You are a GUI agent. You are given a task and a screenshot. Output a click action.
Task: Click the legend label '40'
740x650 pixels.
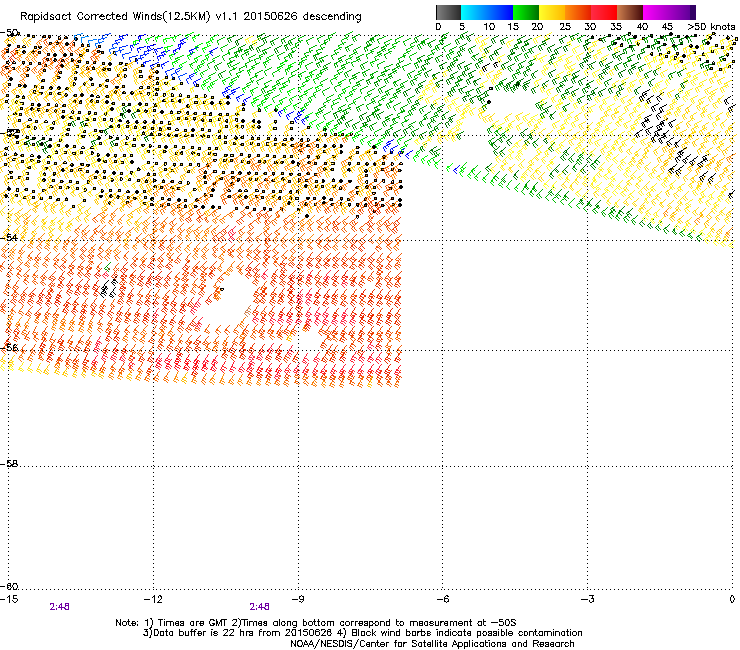coord(642,27)
